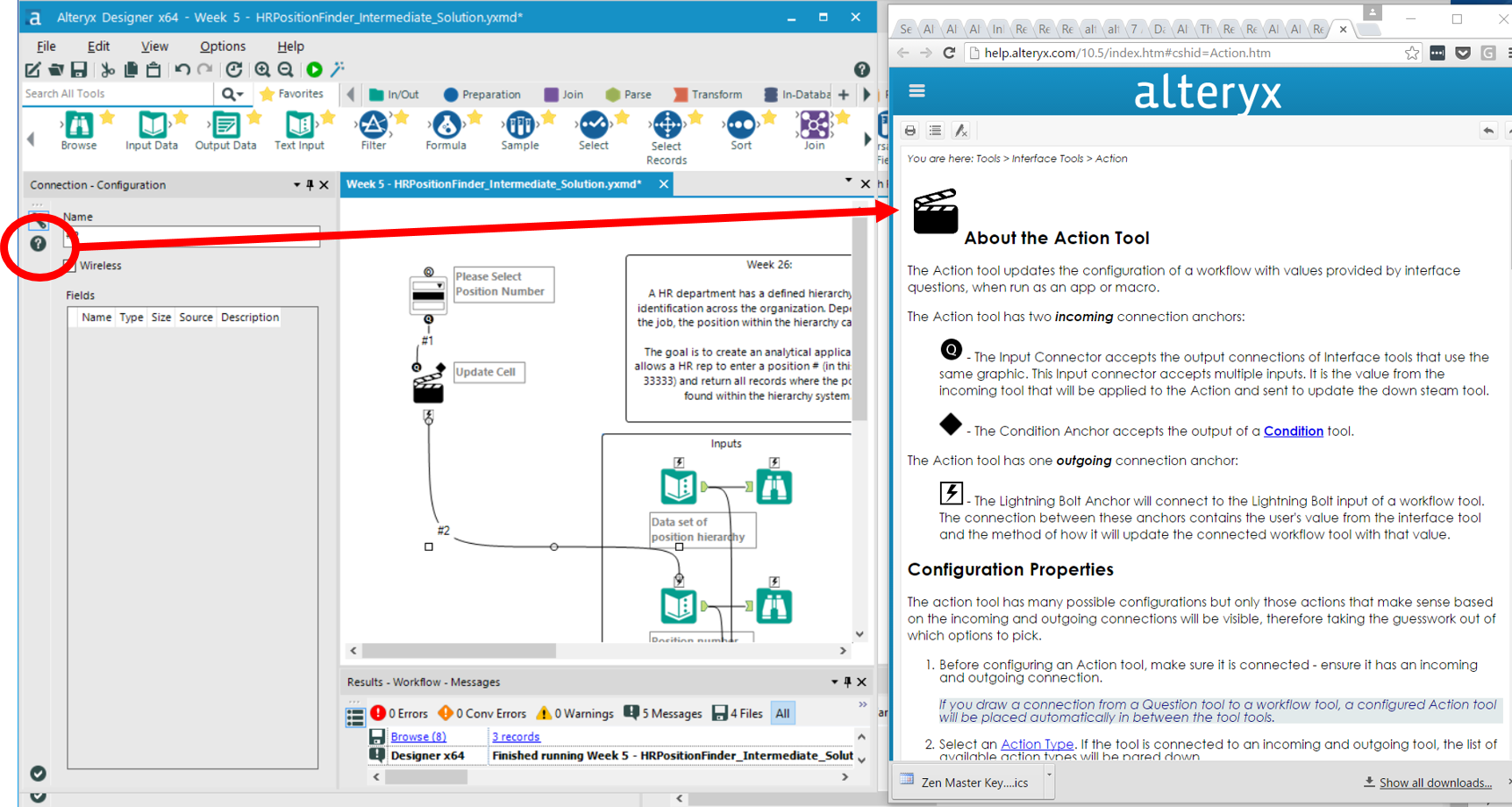Image resolution: width=1512 pixels, height=807 pixels.
Task: Choose the Select tool in the palette
Action: coord(594,132)
